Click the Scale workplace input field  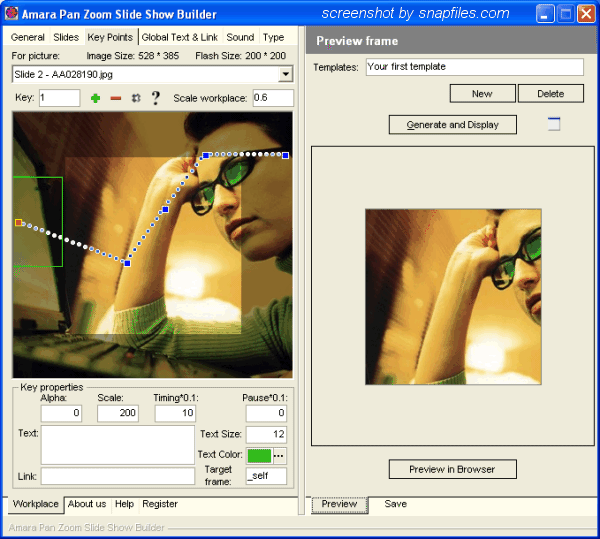(272, 98)
